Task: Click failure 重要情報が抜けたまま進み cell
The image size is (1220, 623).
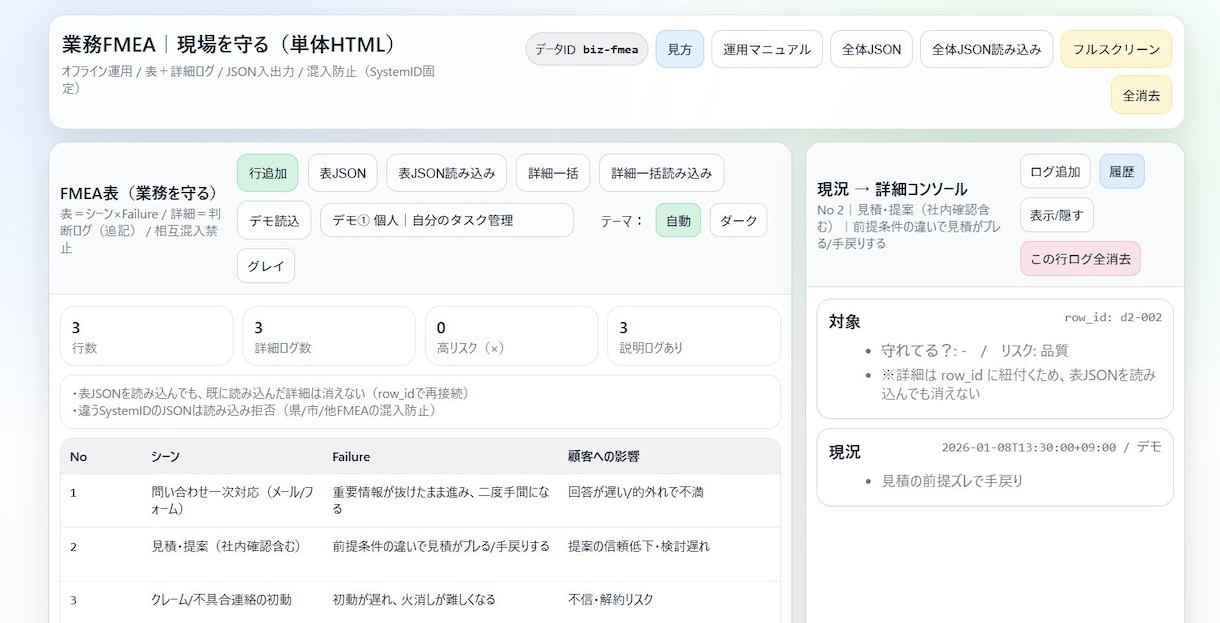Action: click(441, 500)
